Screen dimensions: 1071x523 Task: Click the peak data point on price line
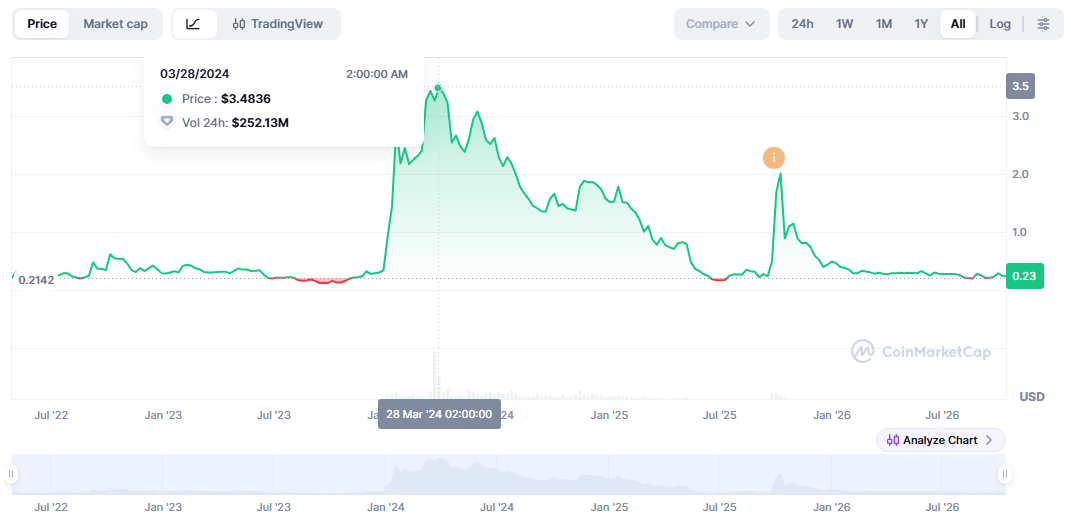(x=438, y=87)
